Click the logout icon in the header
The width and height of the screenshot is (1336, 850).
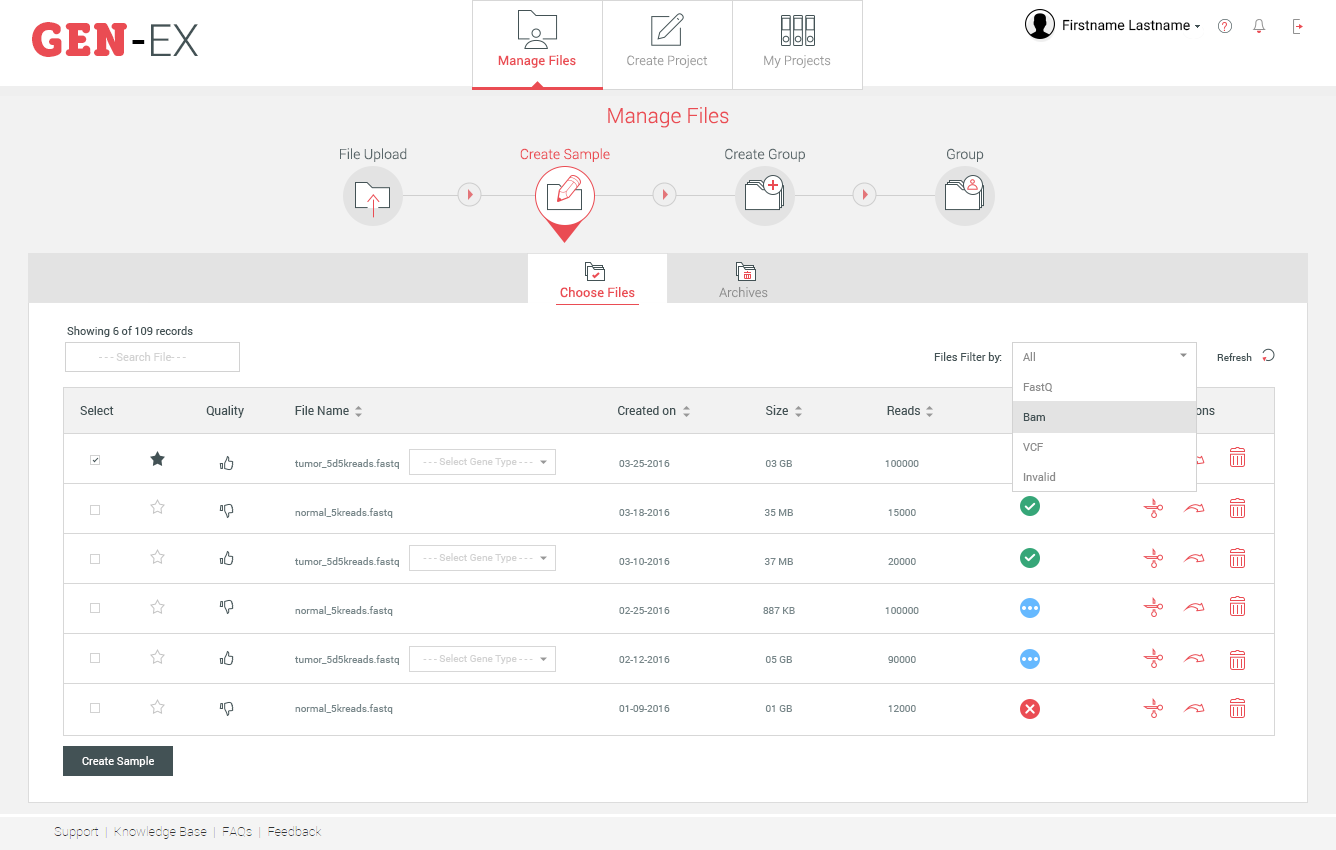click(x=1298, y=26)
